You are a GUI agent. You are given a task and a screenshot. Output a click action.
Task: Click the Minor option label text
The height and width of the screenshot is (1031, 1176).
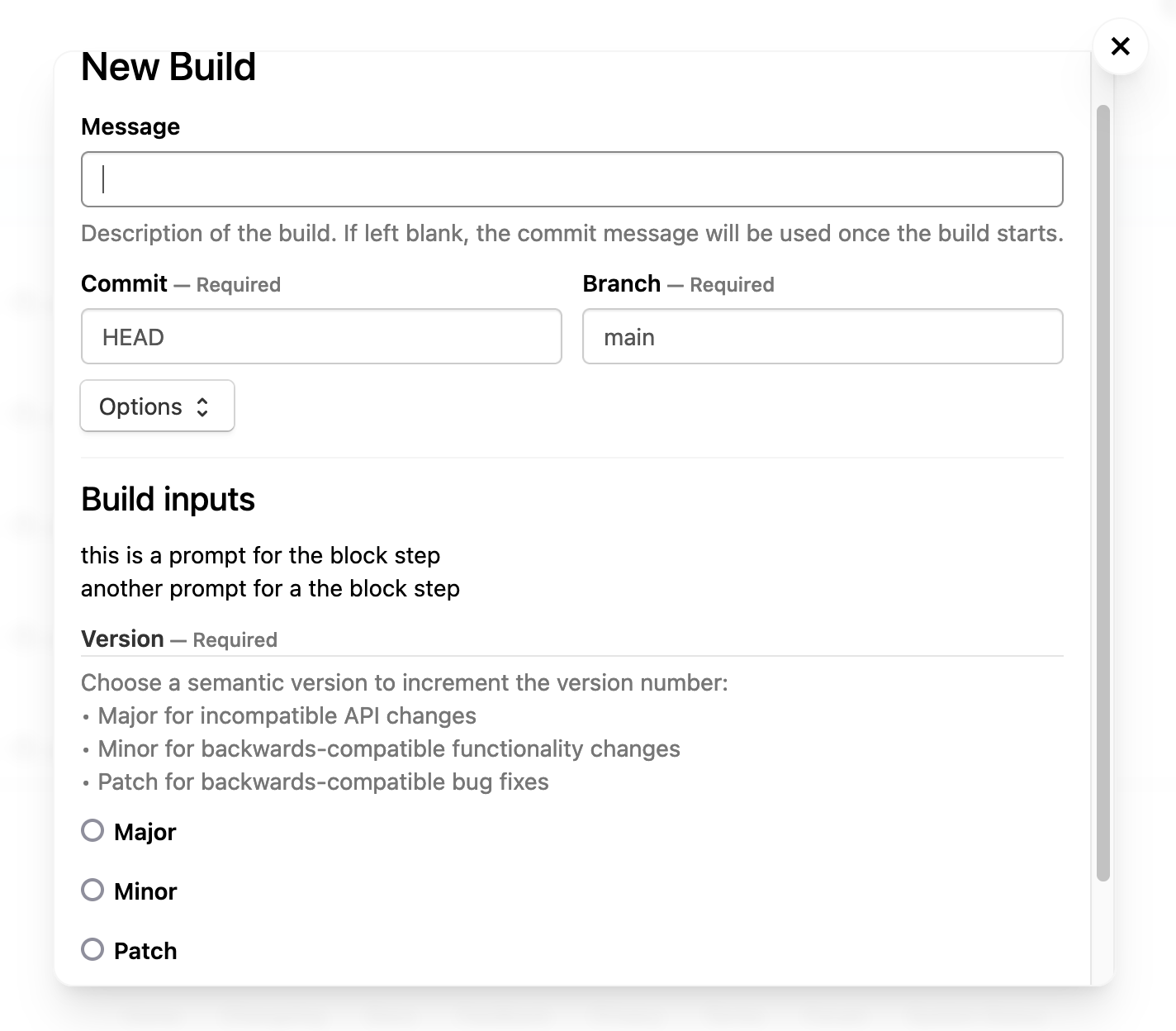click(x=145, y=891)
